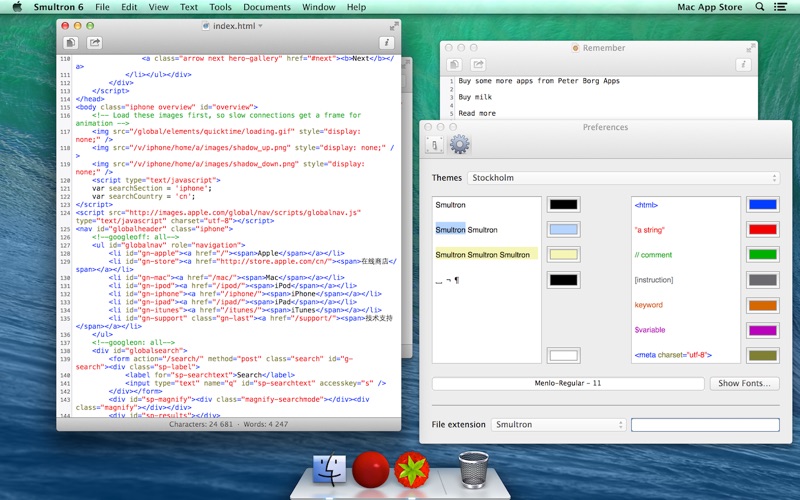The width and height of the screenshot is (800, 500).
Task: Click the yellow line highlight color swatch
Action: (564, 255)
